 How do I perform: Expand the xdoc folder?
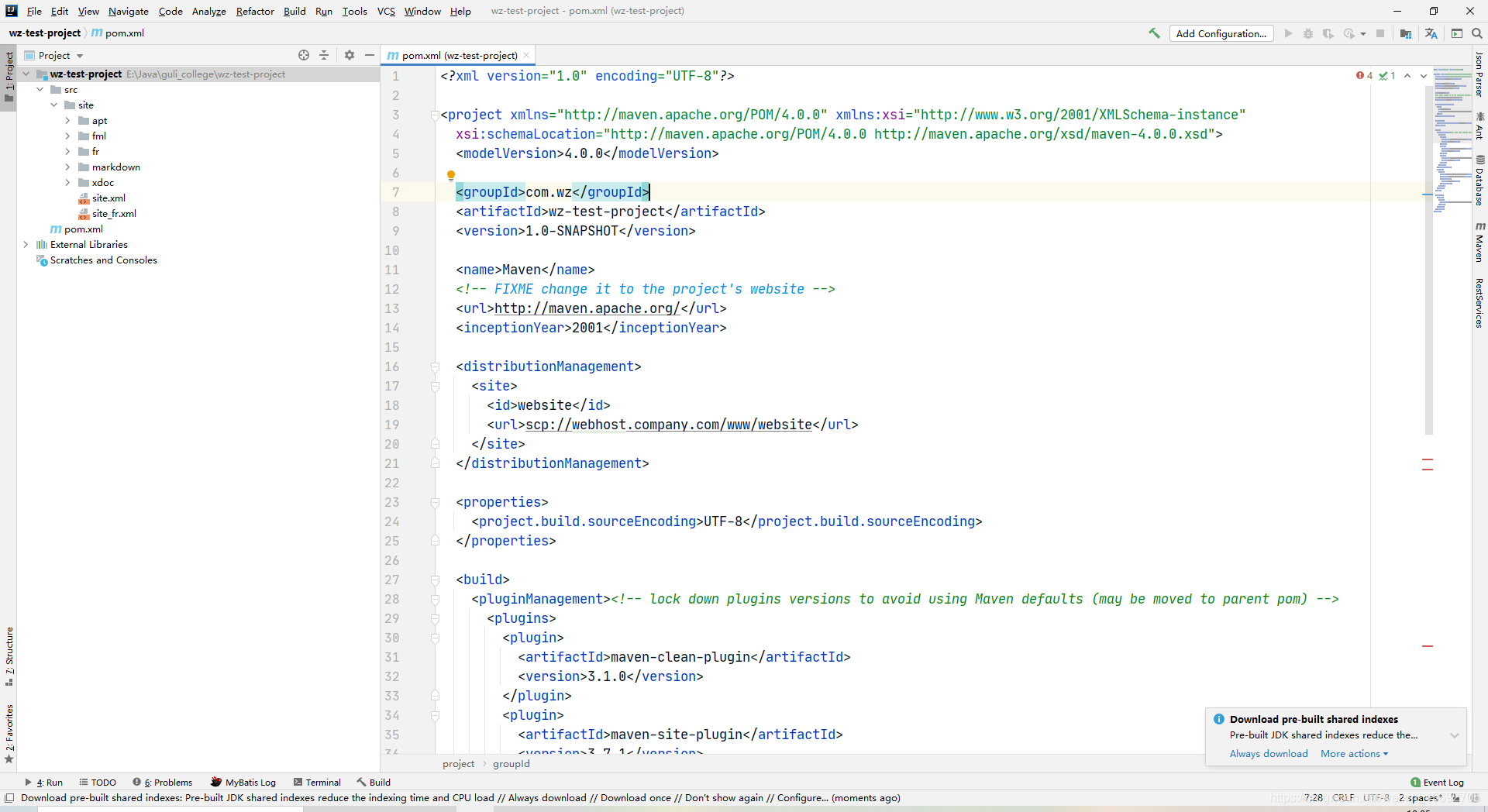coord(67,183)
